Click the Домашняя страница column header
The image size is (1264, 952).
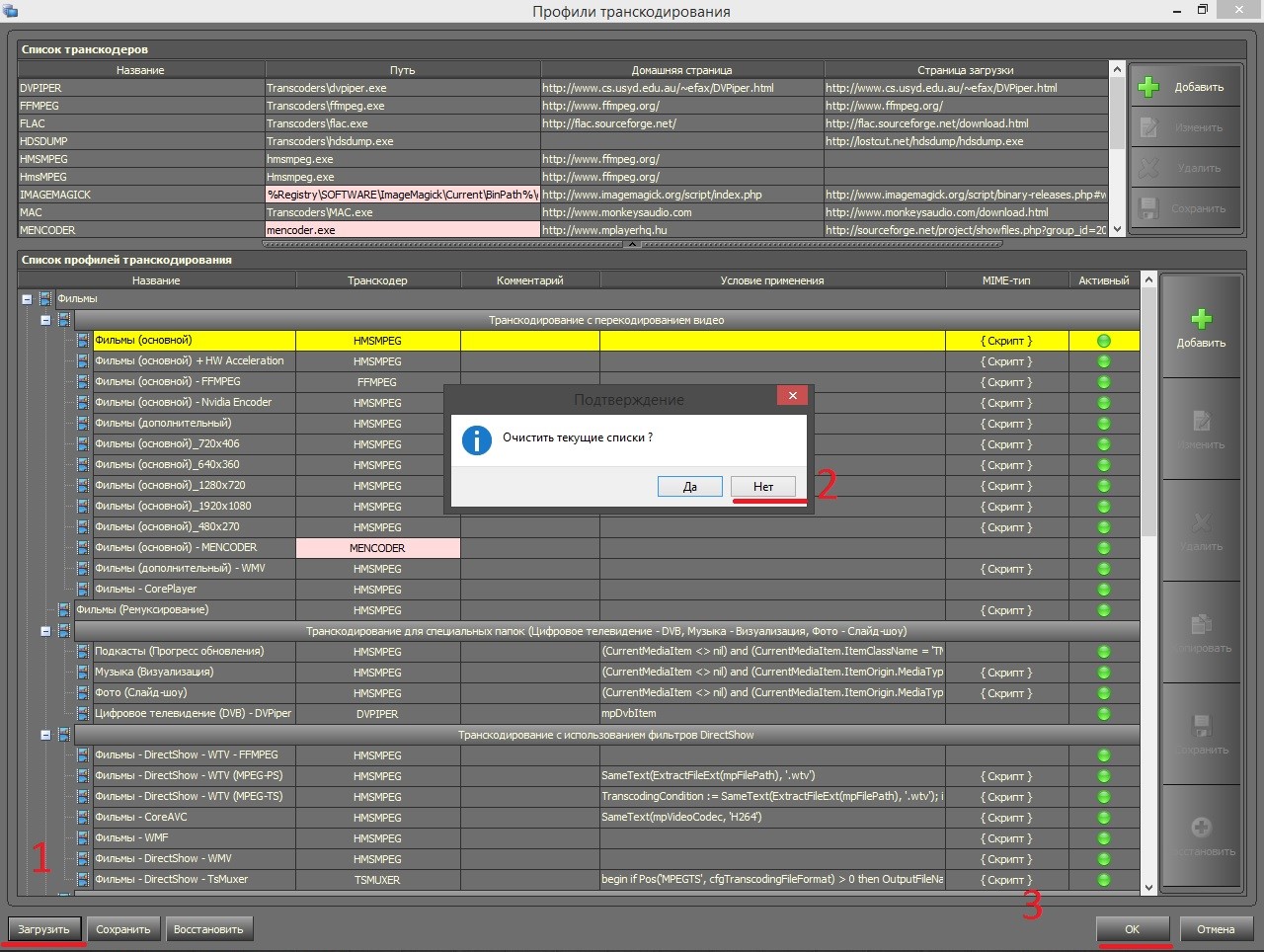point(681,70)
